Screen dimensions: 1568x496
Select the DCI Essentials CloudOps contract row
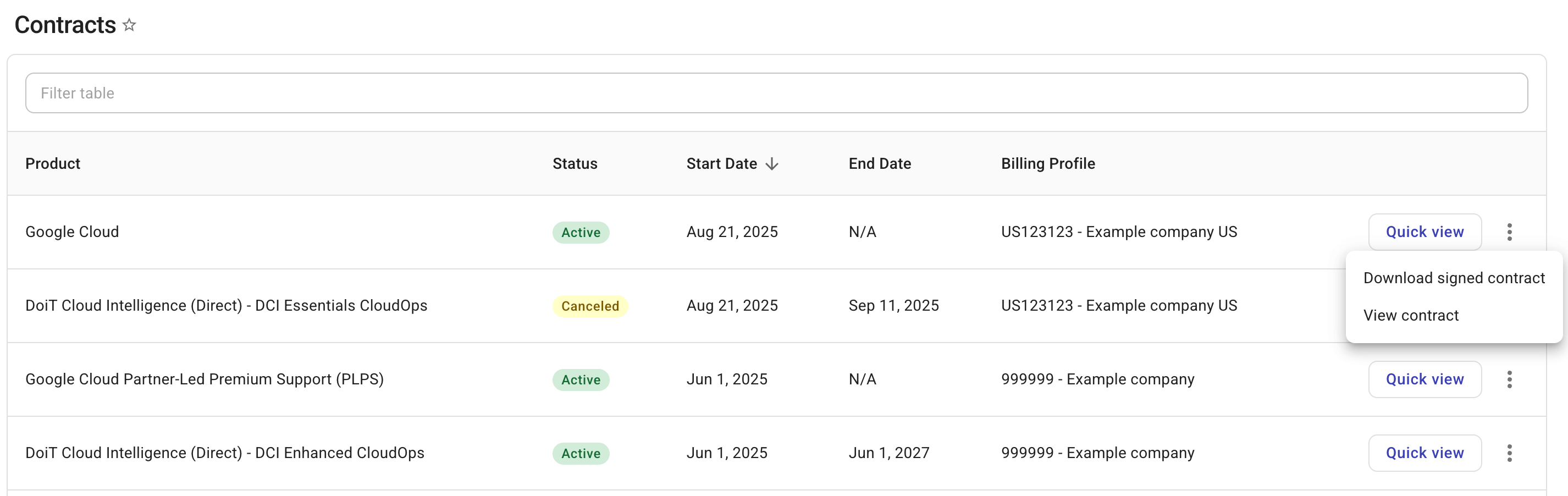coord(305,306)
